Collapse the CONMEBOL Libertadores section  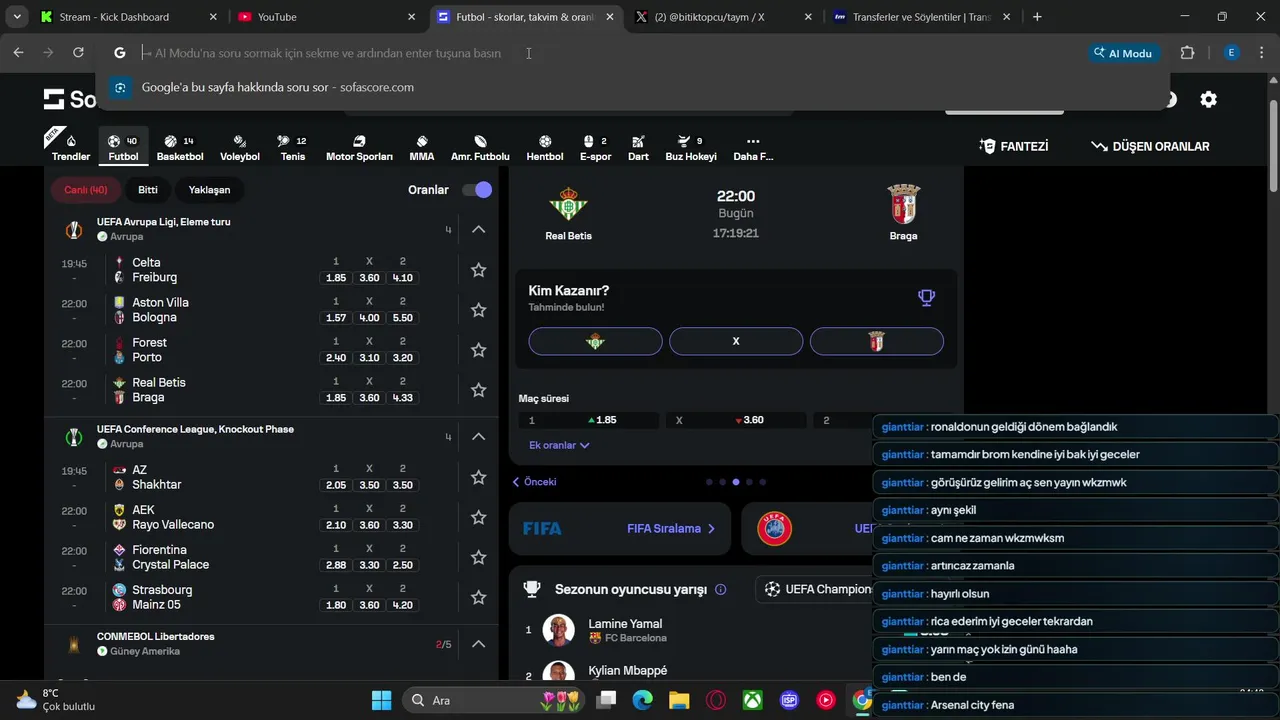479,644
